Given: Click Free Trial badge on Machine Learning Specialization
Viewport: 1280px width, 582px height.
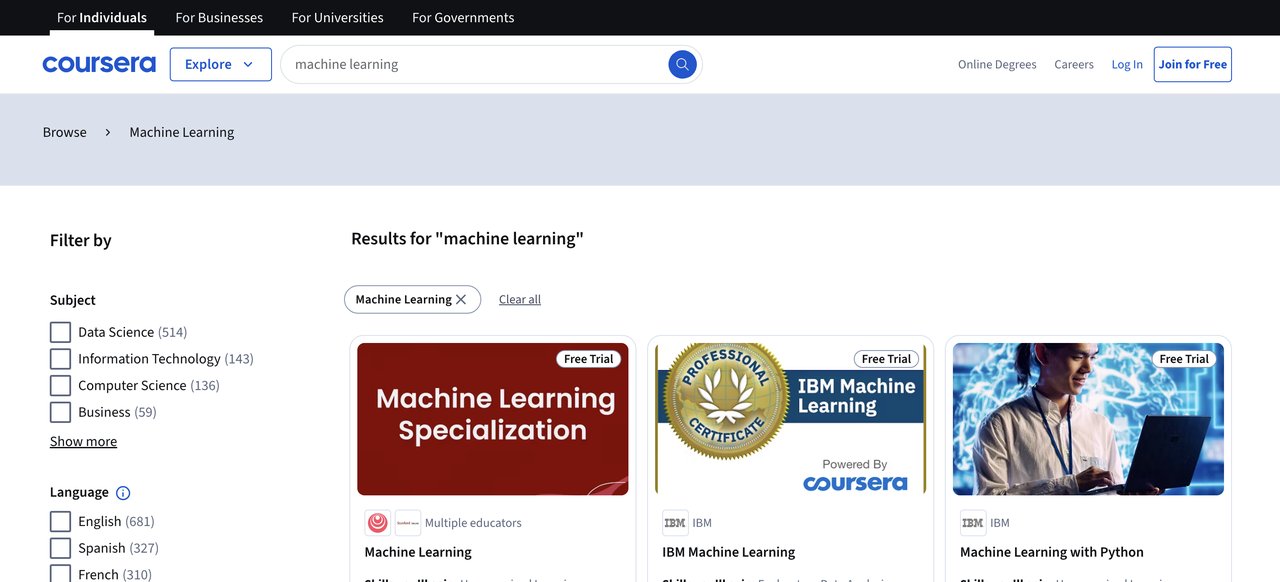Looking at the screenshot, I should (589, 359).
